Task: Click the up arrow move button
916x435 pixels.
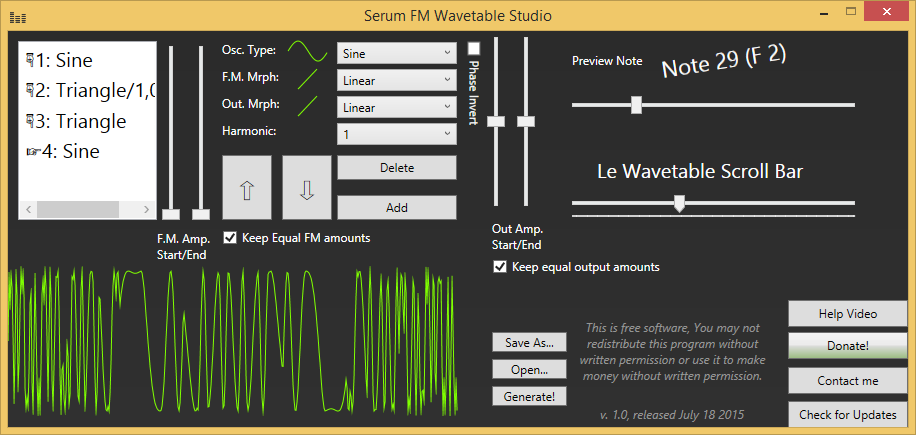Action: click(247, 187)
